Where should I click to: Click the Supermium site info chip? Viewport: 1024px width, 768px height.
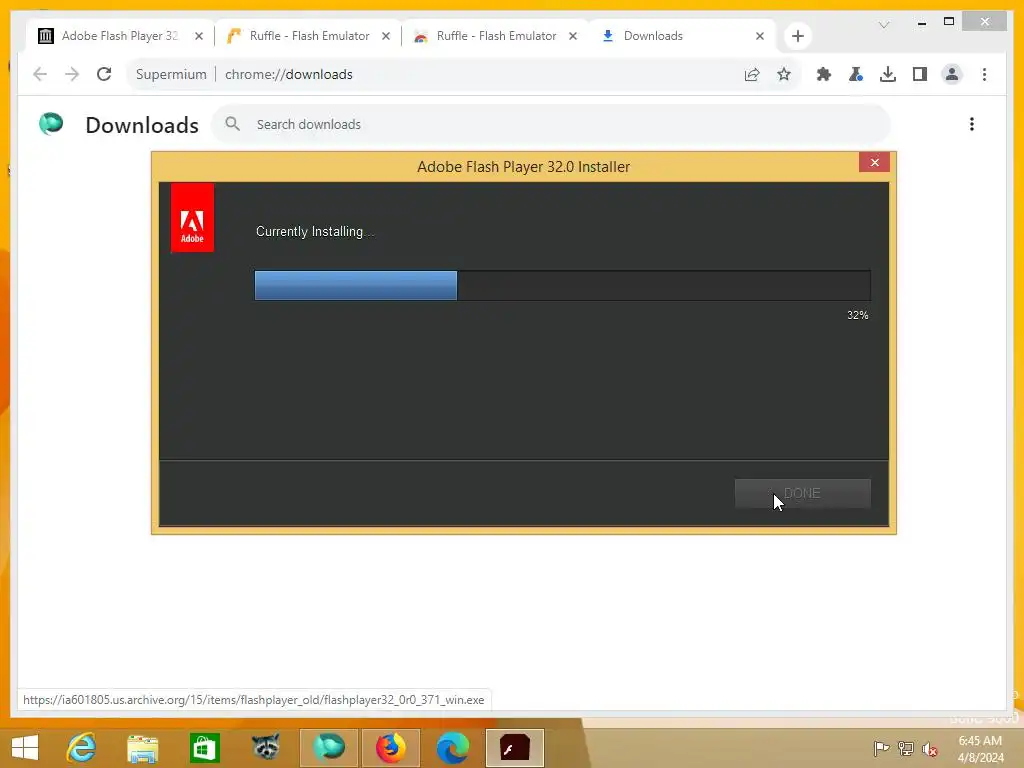click(170, 74)
